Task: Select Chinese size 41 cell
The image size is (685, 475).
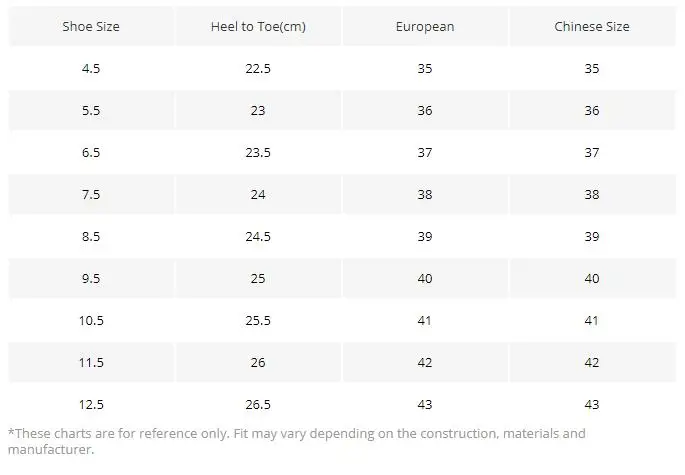Action: pos(592,320)
